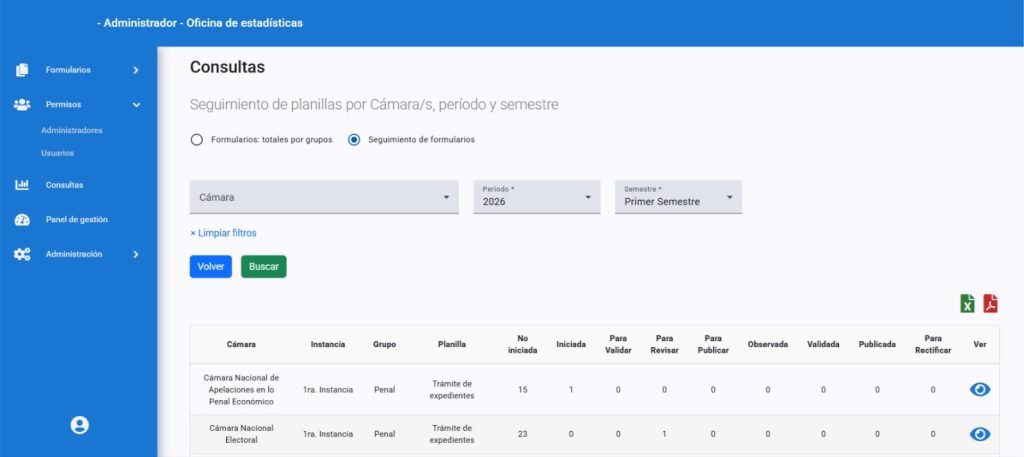Expand the Formularios menu chevron

pos(136,70)
